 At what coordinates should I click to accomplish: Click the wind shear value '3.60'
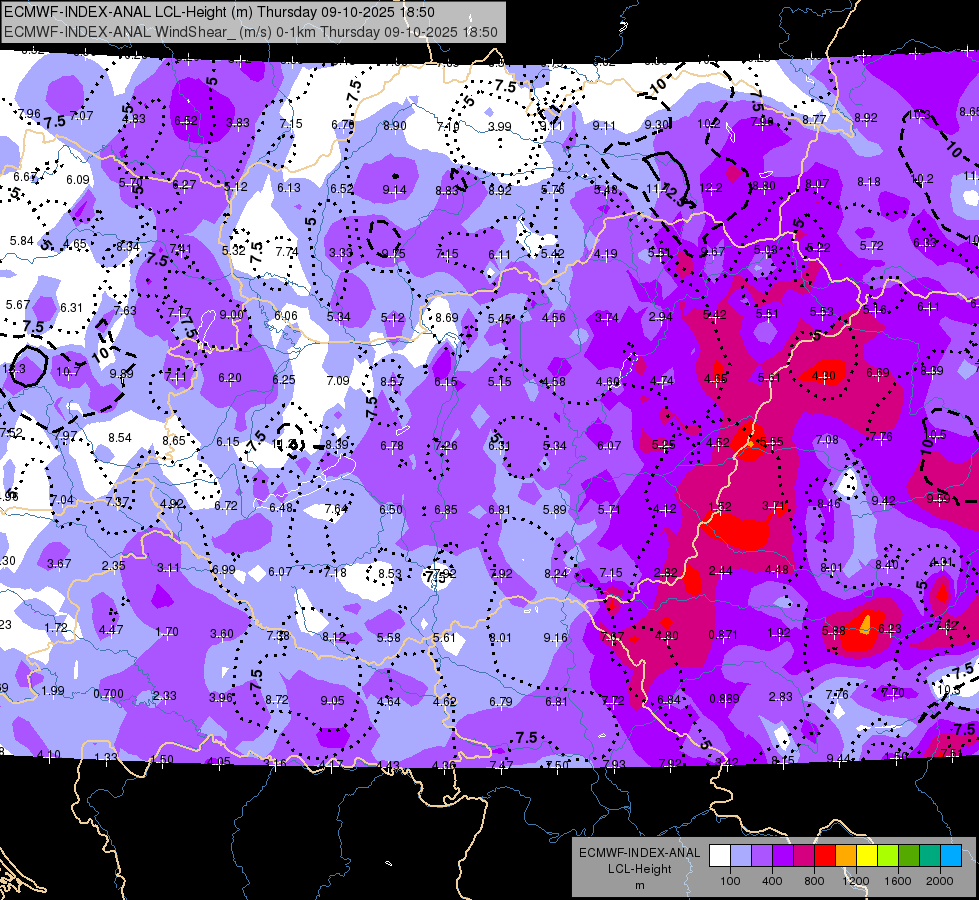pos(222,633)
